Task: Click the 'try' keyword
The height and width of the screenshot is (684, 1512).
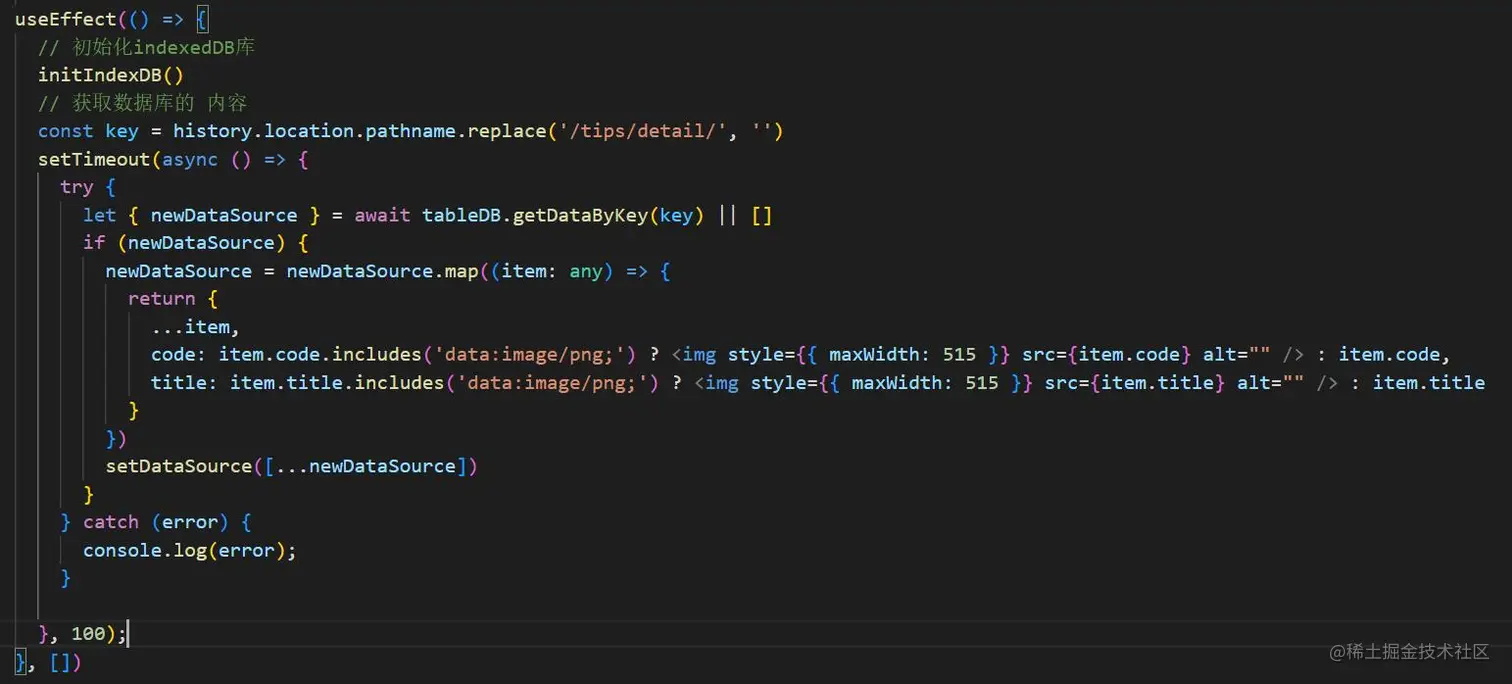Action: 77,187
